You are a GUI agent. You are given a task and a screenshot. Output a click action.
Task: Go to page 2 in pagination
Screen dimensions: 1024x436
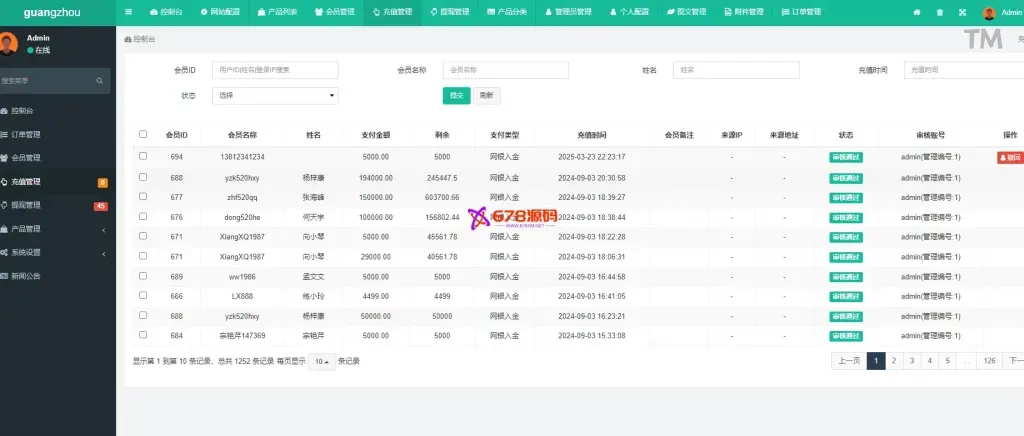pyautogui.click(x=894, y=361)
